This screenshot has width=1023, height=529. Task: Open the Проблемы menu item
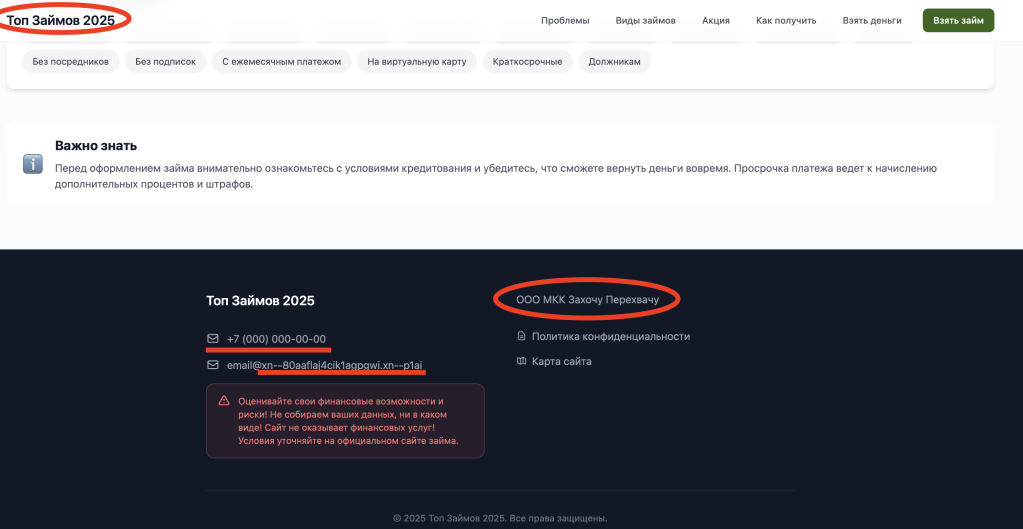pos(565,20)
